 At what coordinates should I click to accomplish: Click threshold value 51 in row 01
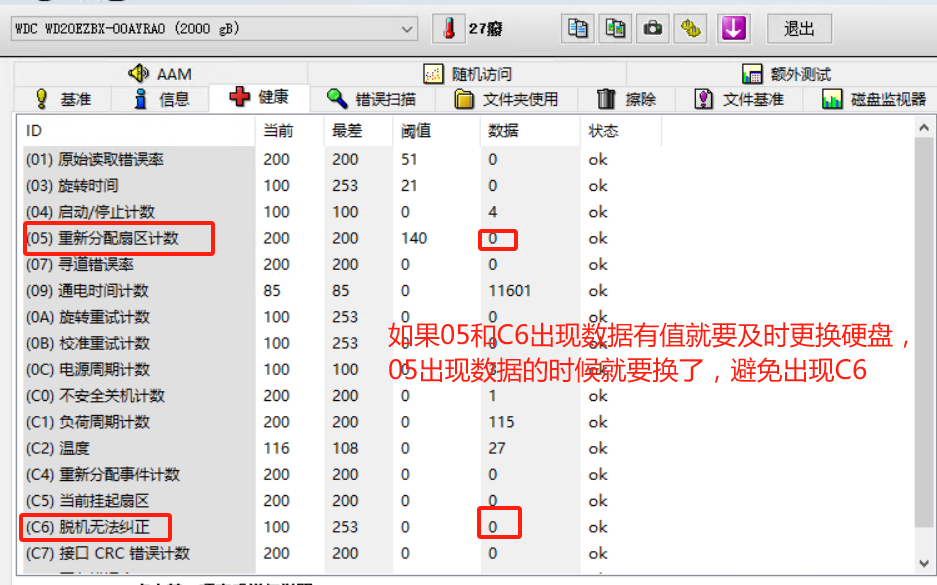point(409,160)
